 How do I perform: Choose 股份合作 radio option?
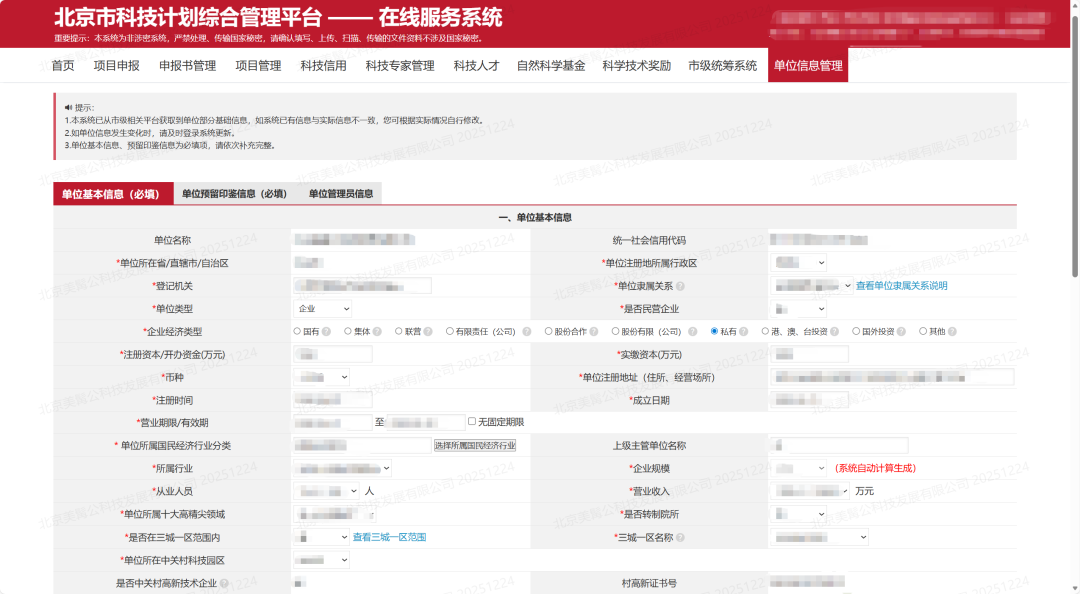click(548, 331)
